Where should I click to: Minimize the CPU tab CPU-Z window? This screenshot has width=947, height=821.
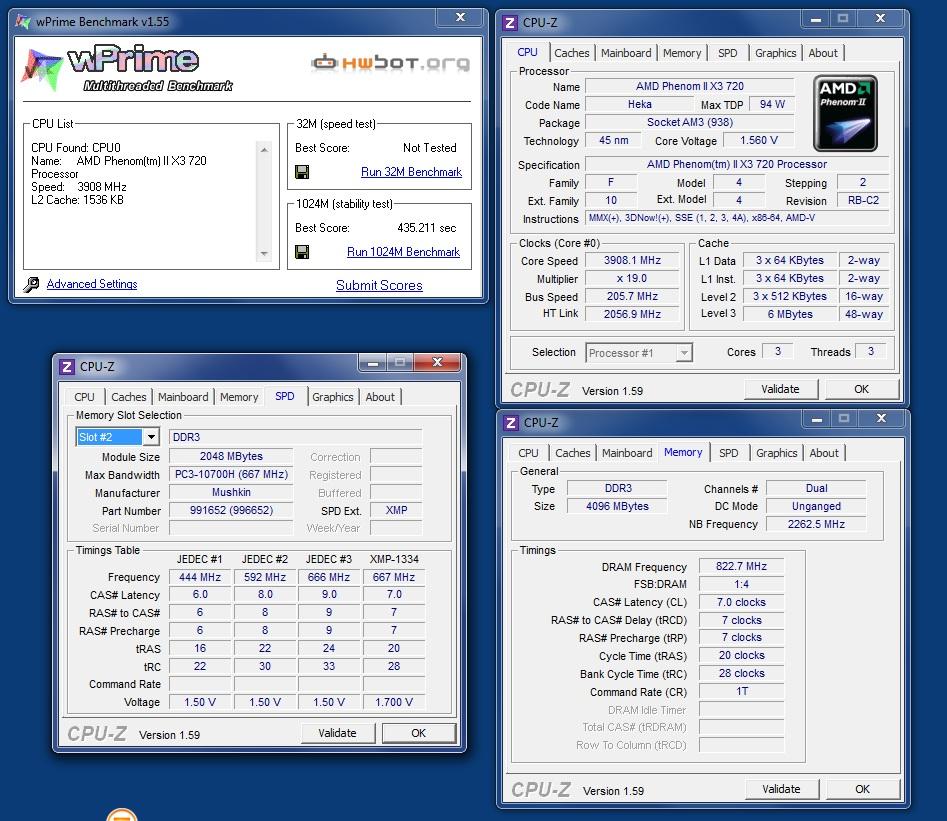[816, 19]
